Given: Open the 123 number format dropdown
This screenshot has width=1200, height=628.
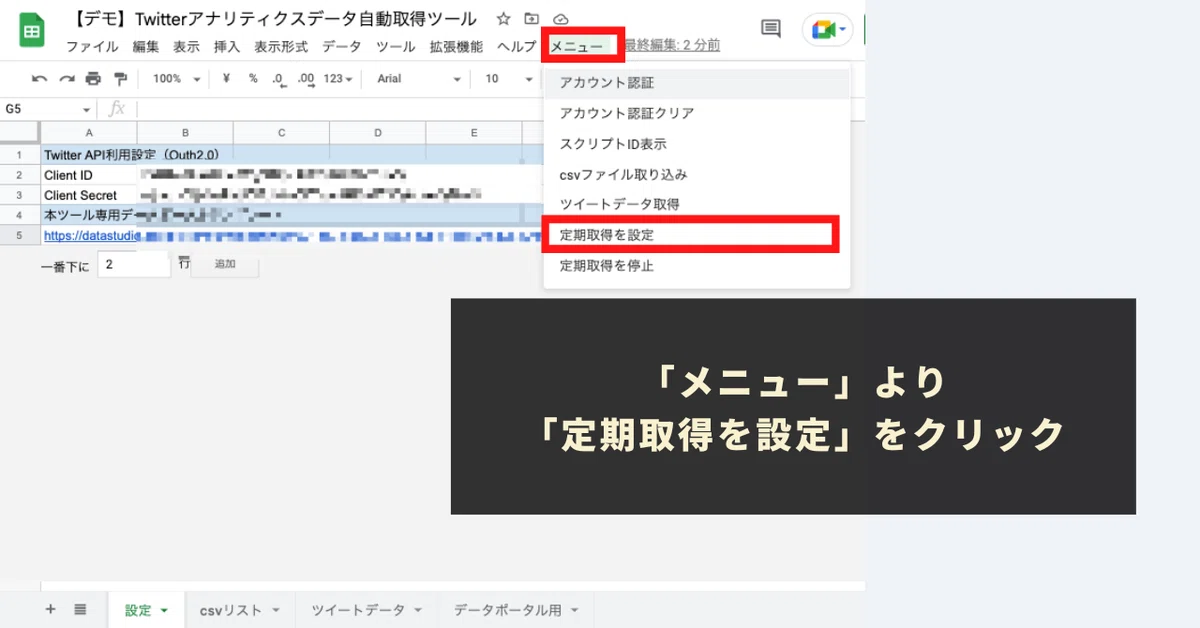Looking at the screenshot, I should tap(338, 79).
